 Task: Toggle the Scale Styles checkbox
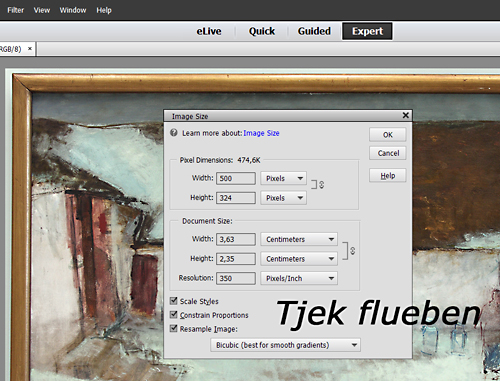174,301
